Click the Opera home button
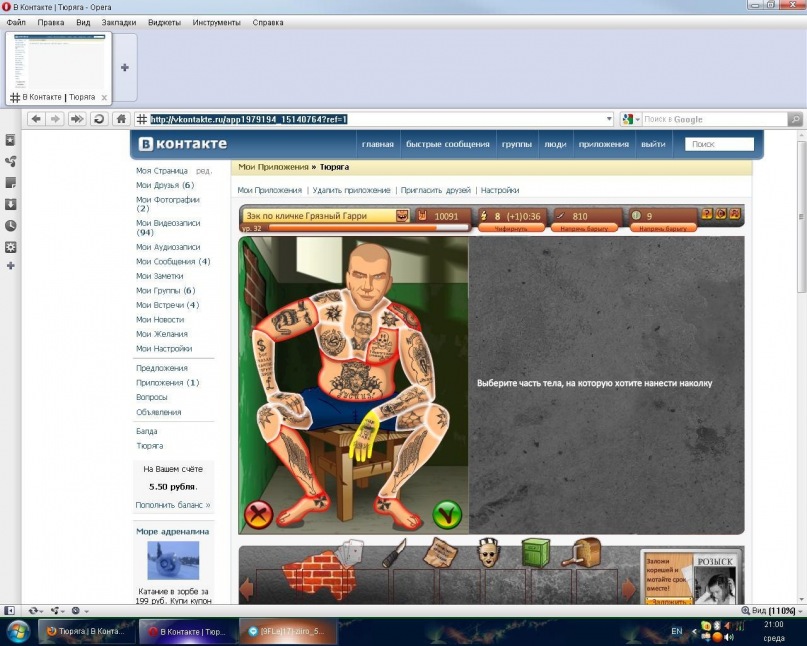The height and width of the screenshot is (646, 807). [121, 119]
